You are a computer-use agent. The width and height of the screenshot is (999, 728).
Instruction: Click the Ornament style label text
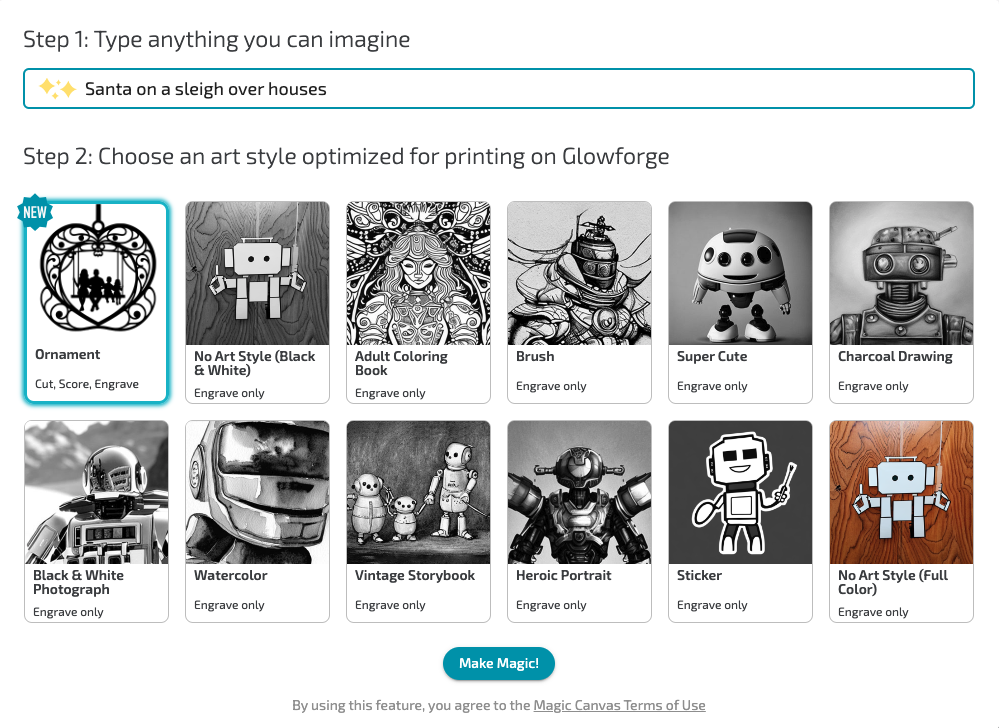68,354
